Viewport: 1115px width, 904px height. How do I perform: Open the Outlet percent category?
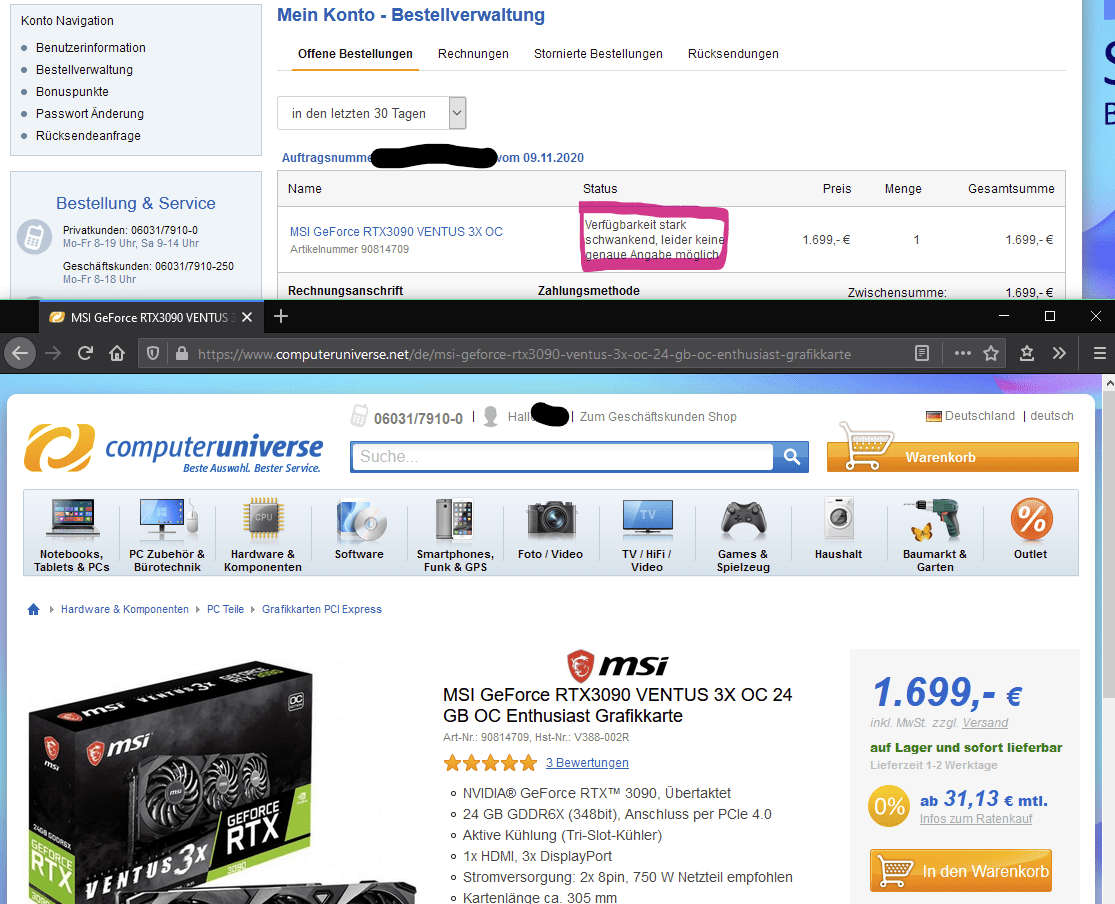(1031, 530)
